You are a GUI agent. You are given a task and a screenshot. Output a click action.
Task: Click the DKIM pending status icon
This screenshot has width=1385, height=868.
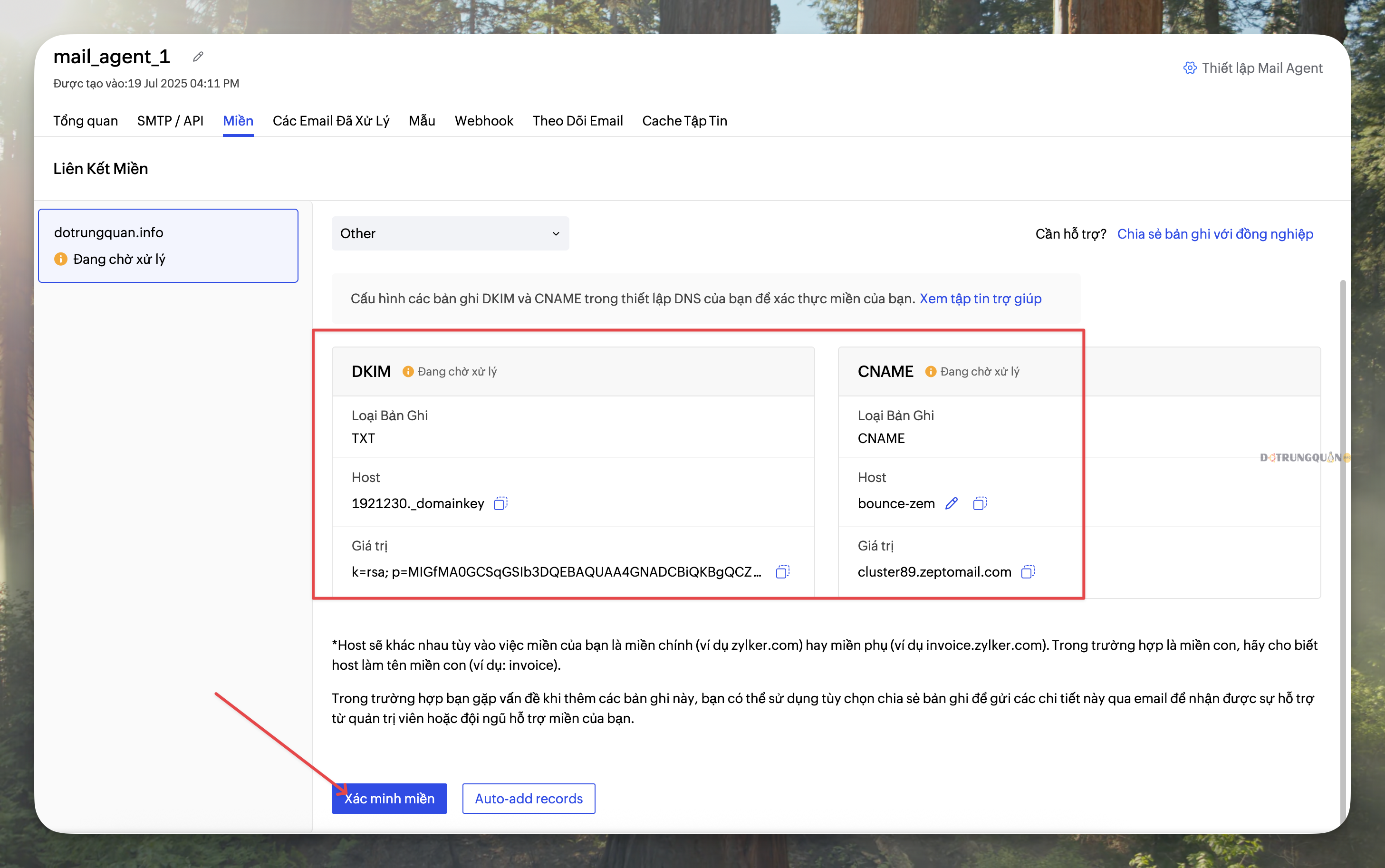click(408, 371)
